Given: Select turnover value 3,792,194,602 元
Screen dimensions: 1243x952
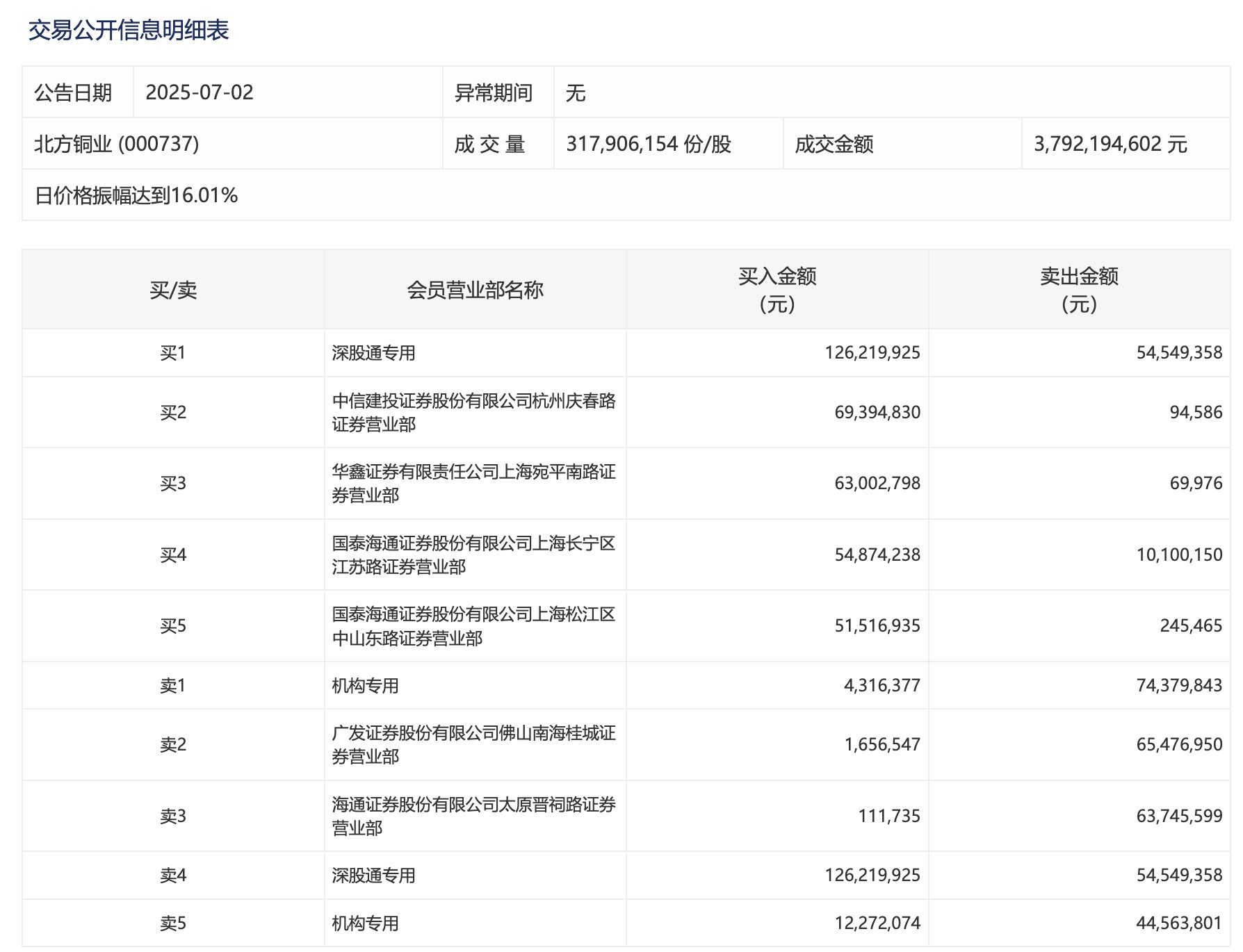Looking at the screenshot, I should (x=1110, y=144).
